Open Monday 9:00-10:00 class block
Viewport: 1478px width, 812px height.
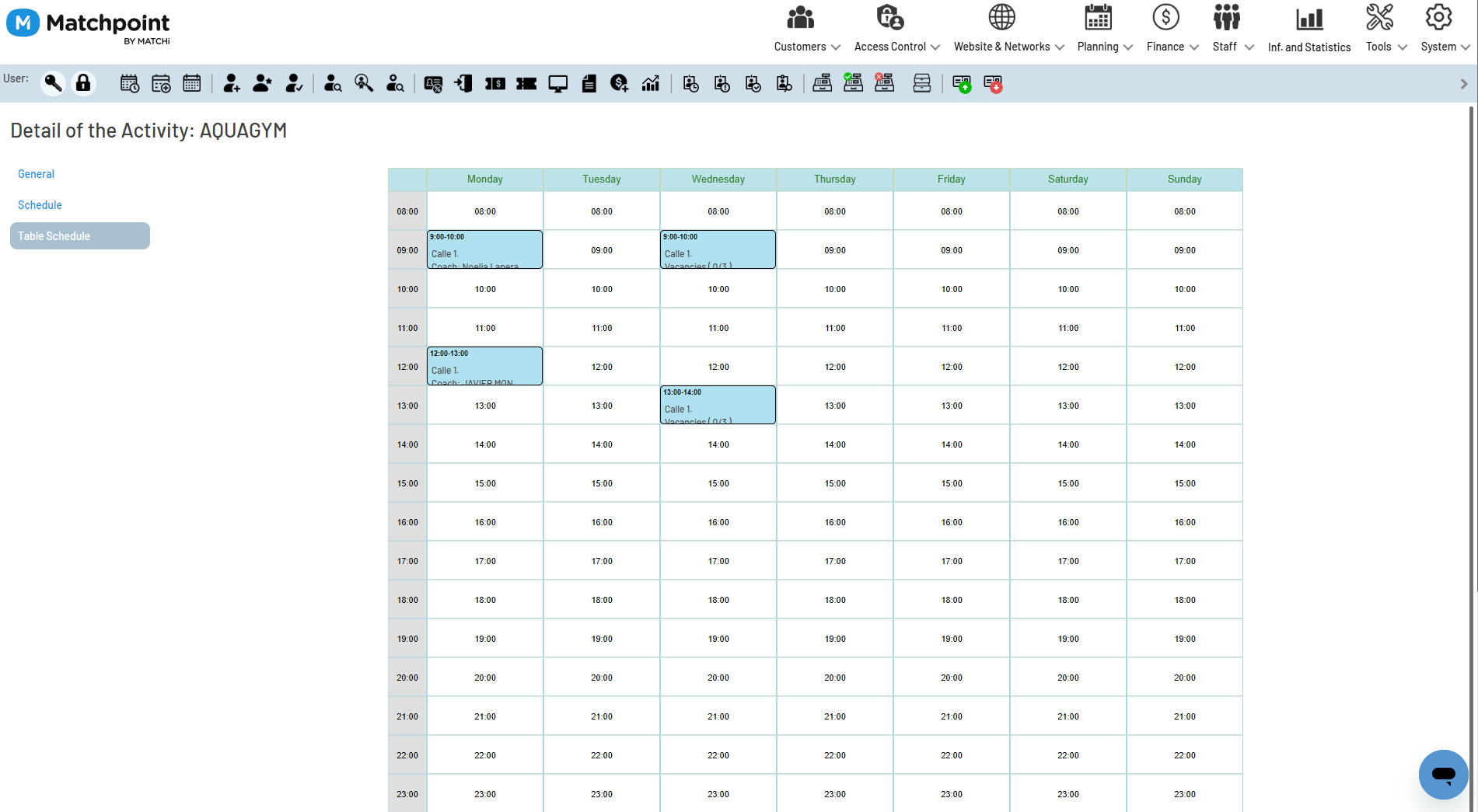484,249
